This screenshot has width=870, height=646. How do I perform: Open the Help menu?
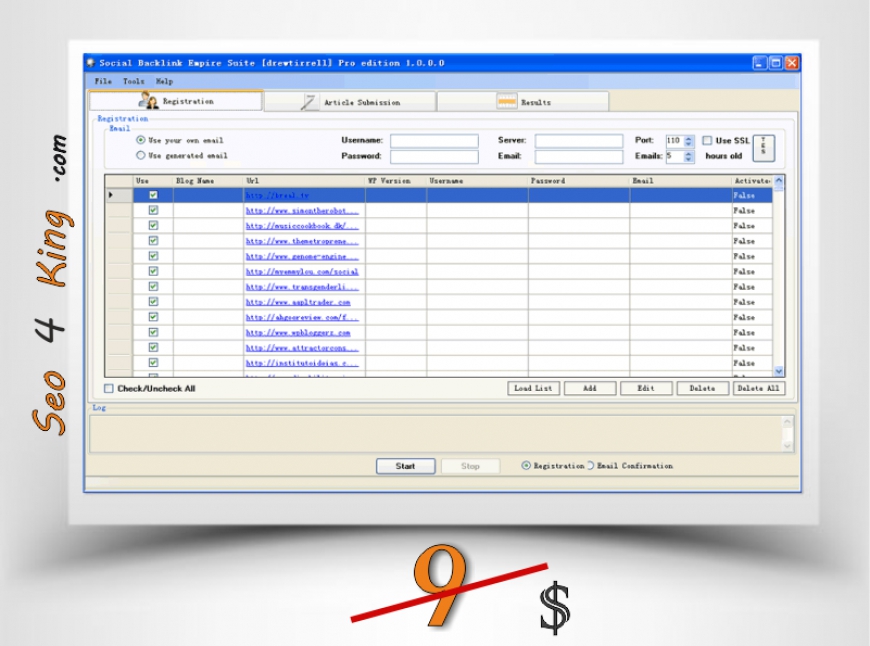[164, 81]
